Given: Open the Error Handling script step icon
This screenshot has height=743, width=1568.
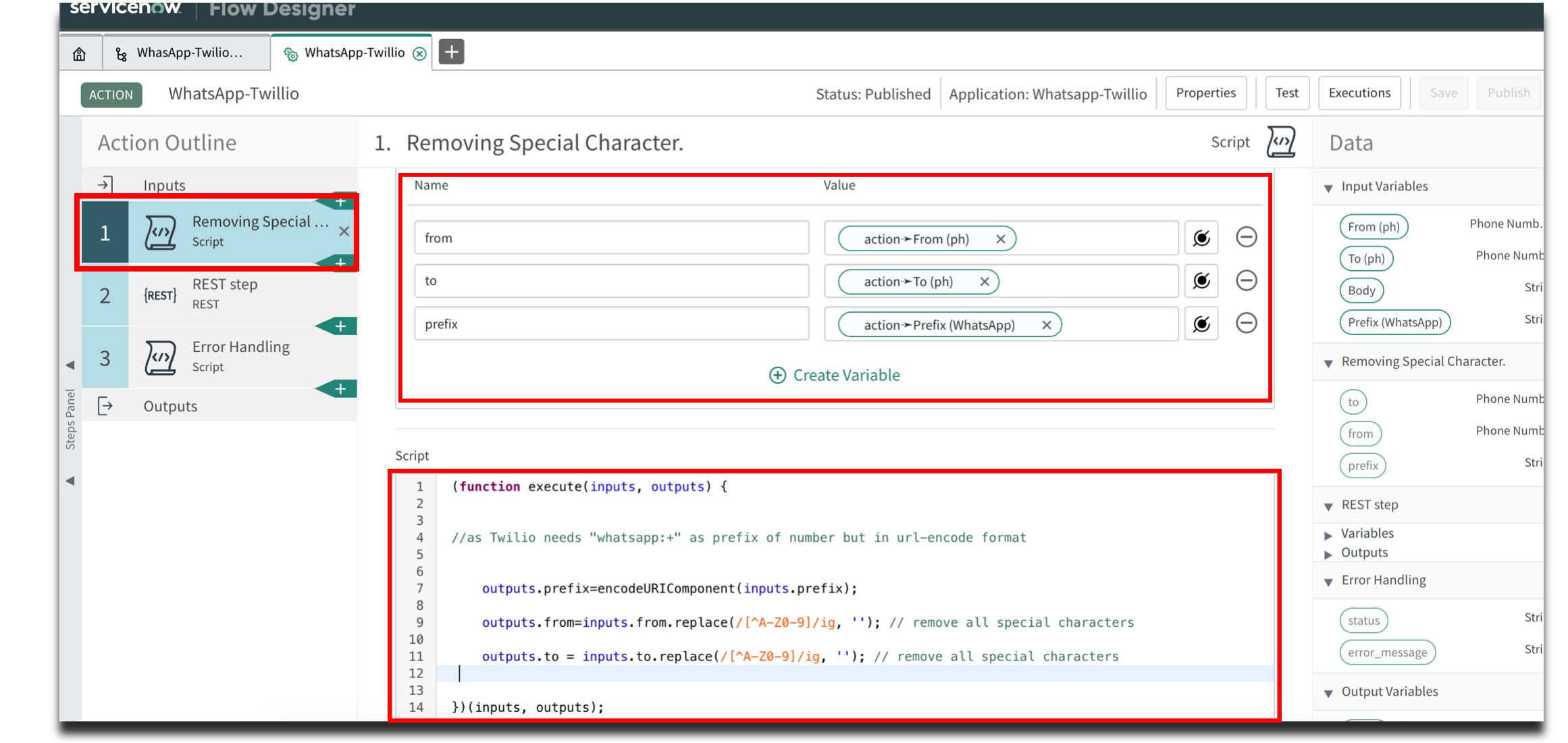Looking at the screenshot, I should pos(160,356).
